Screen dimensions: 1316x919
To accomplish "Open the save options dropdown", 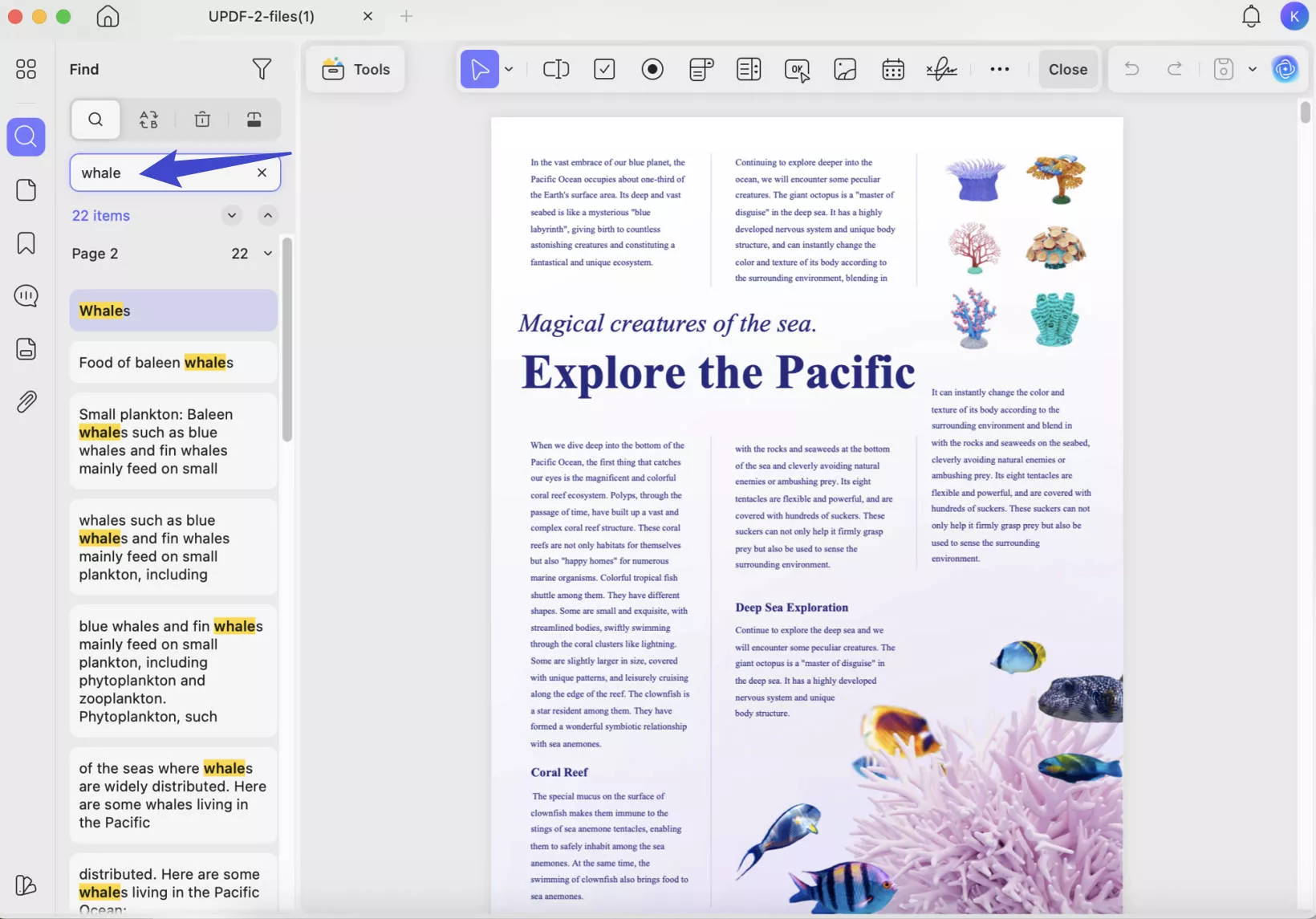I will coord(1252,69).
